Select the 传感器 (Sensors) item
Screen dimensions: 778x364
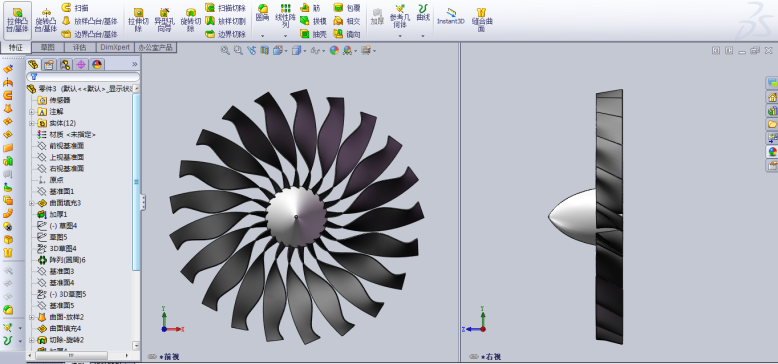tap(54, 100)
